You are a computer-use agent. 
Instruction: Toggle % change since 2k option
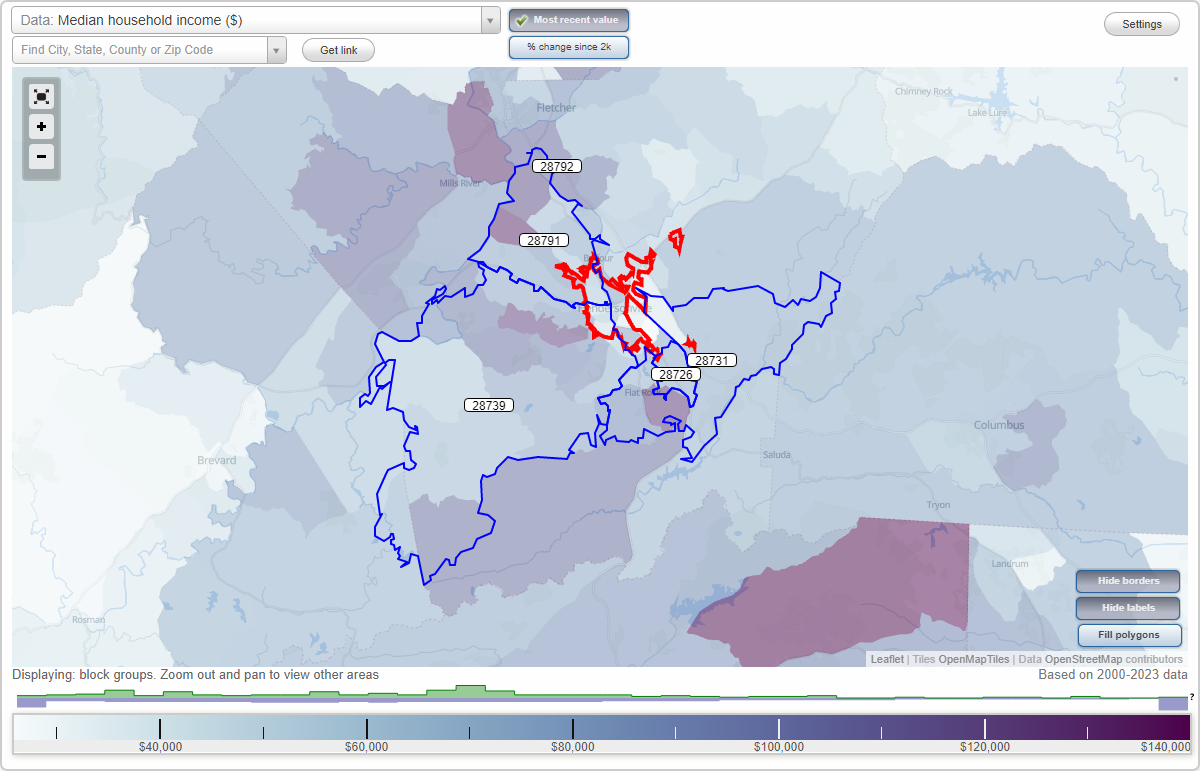pos(569,47)
